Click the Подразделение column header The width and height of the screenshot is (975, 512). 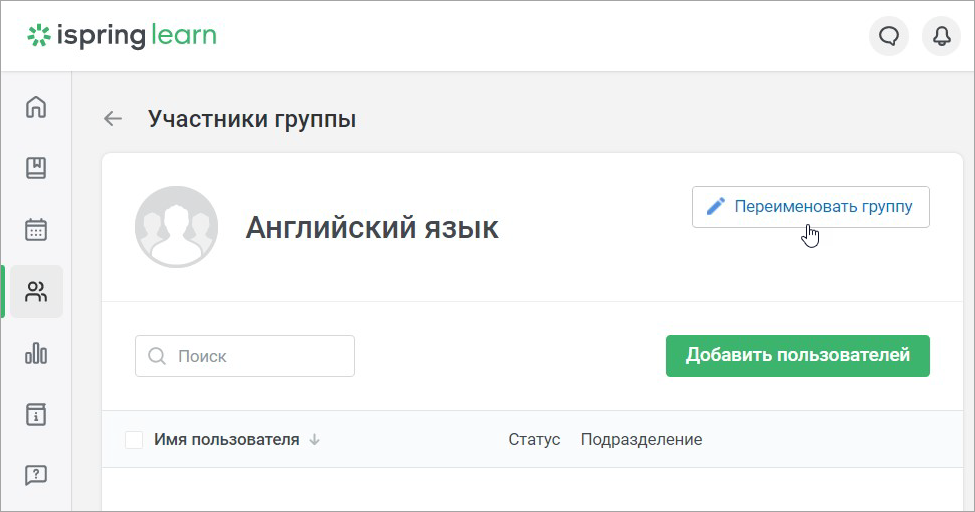(x=641, y=440)
